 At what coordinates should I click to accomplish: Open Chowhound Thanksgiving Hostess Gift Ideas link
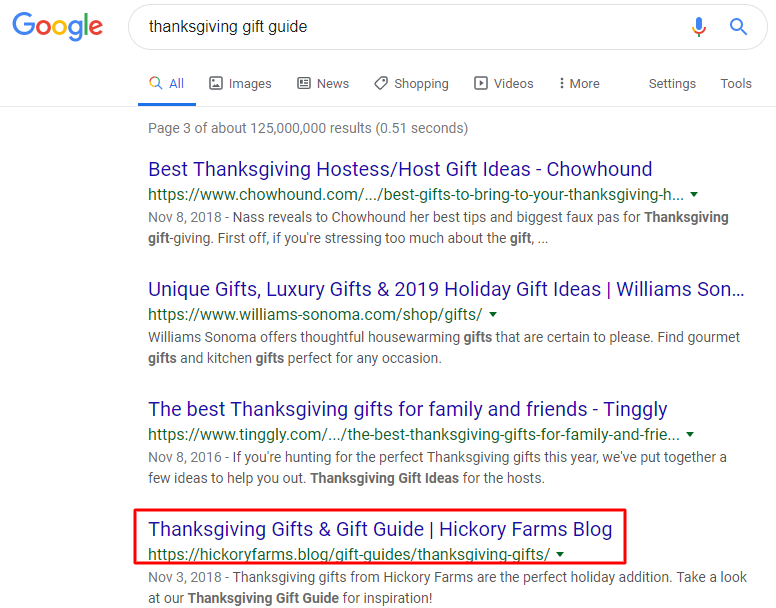click(400, 169)
